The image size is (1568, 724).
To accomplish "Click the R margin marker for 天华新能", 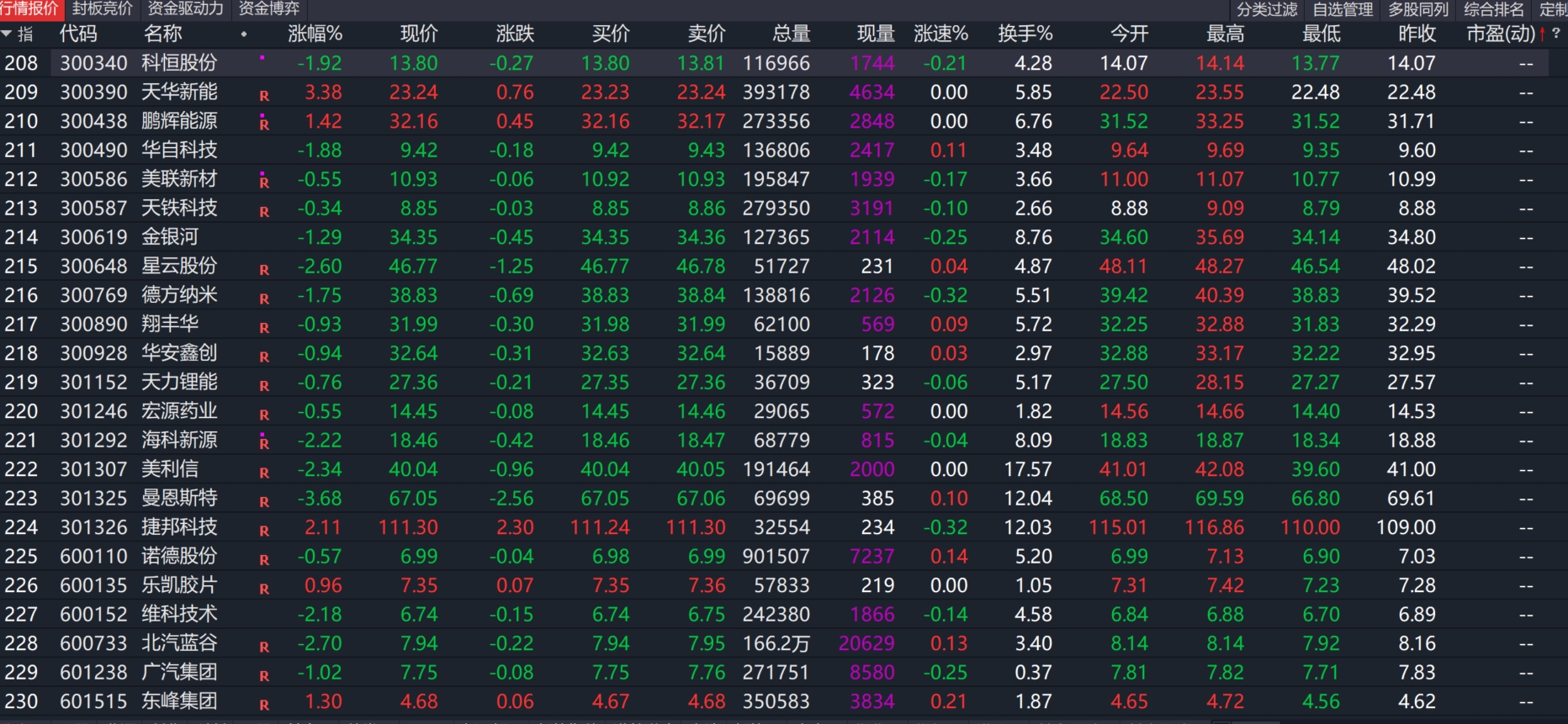I will point(264,96).
